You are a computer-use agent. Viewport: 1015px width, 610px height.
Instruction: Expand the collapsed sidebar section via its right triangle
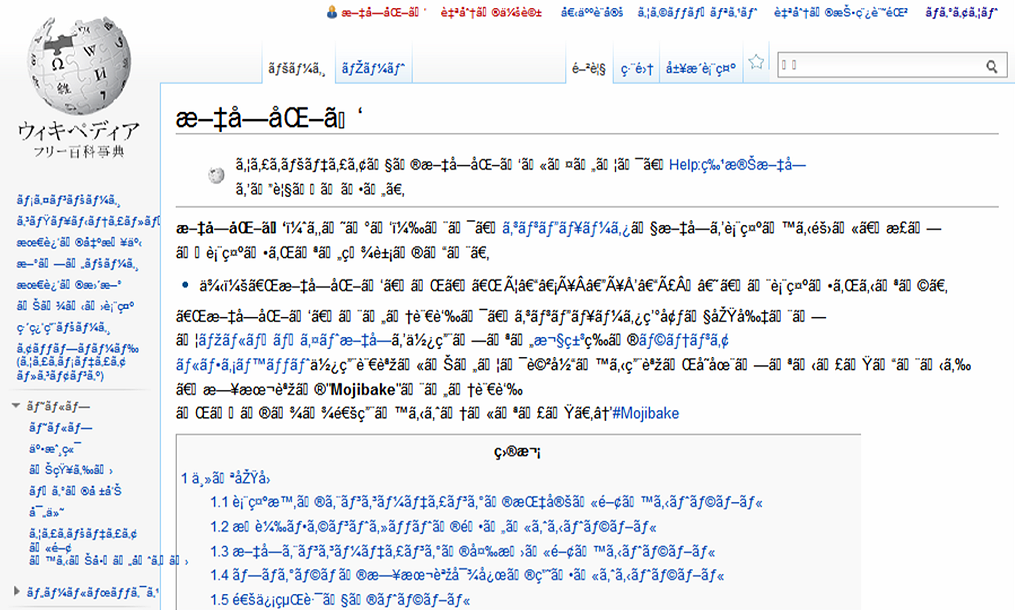16,591
